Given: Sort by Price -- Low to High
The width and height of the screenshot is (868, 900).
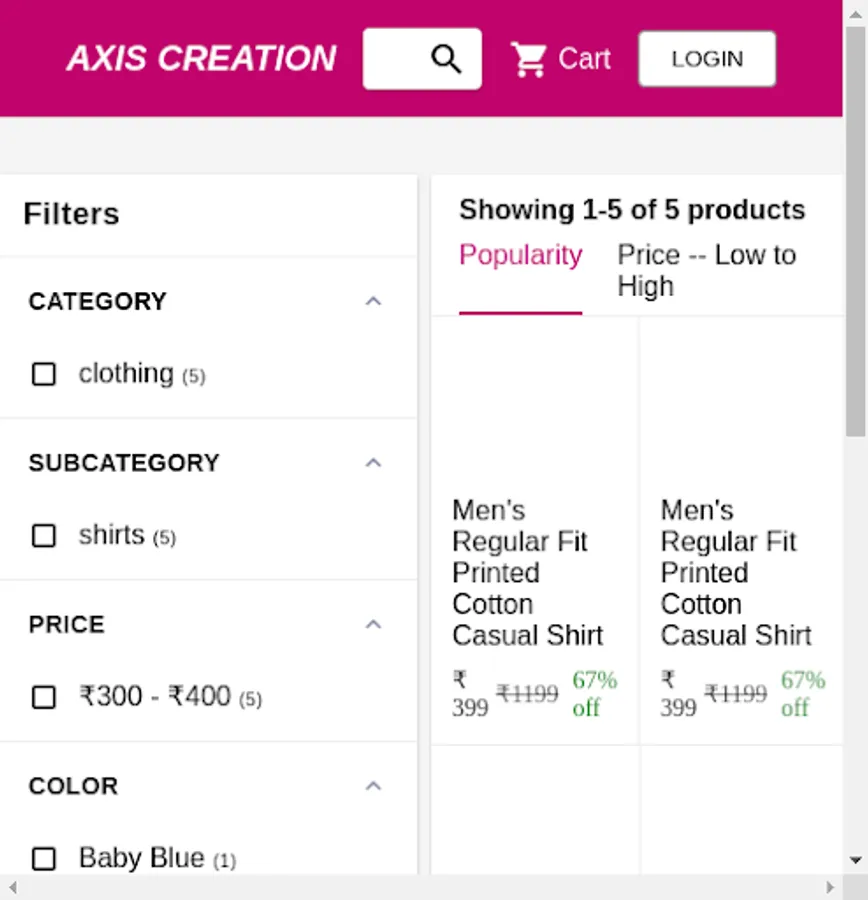Looking at the screenshot, I should tap(706, 270).
